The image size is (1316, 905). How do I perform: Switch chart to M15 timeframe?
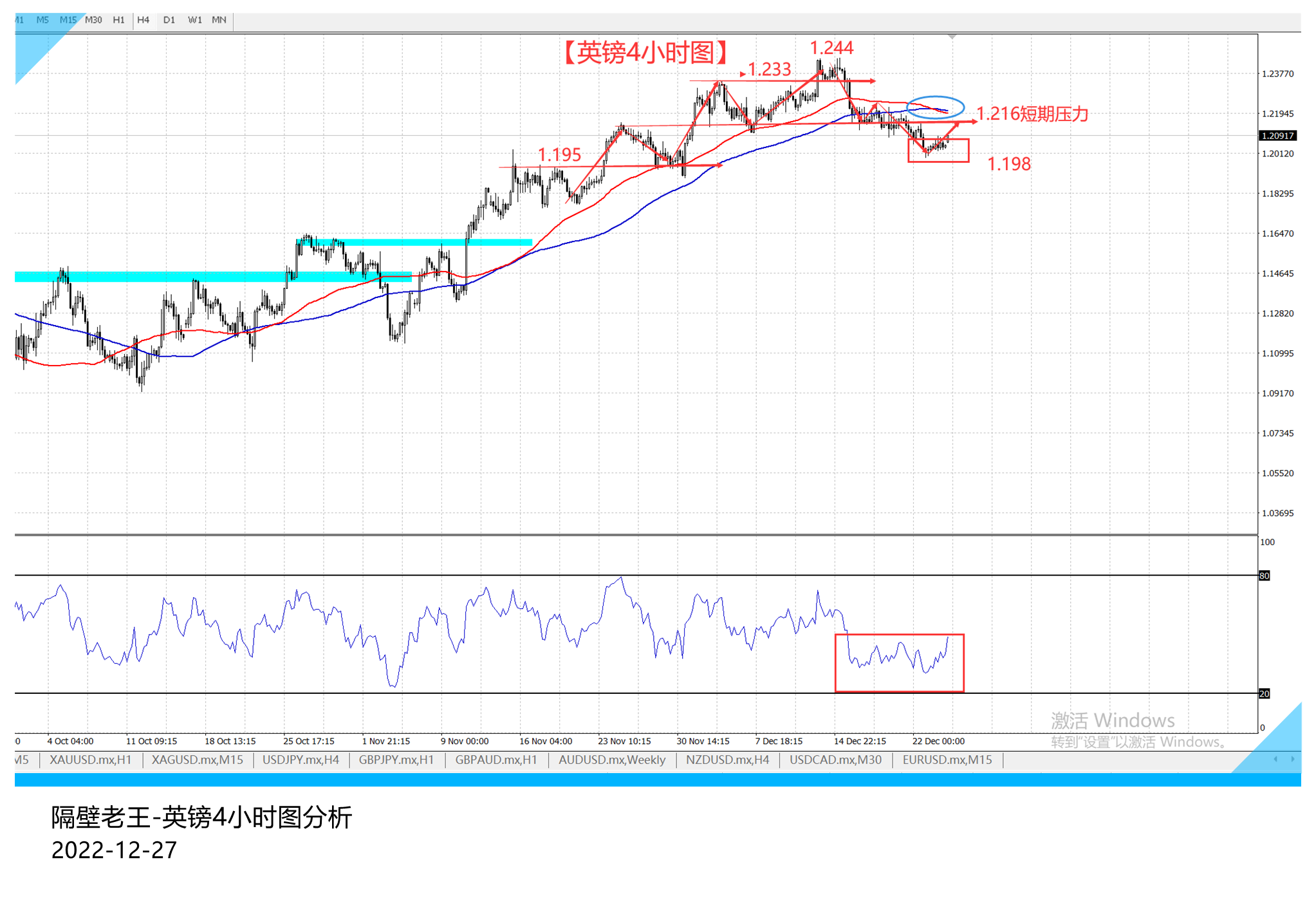point(68,20)
